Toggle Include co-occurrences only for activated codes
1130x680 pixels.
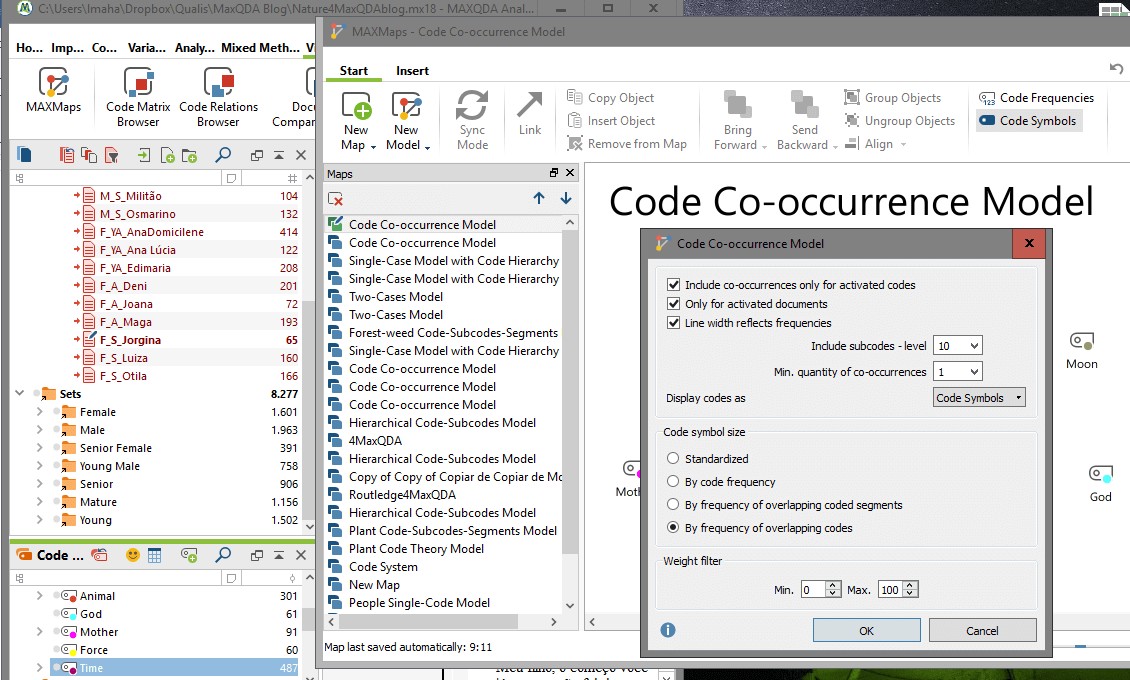click(674, 285)
